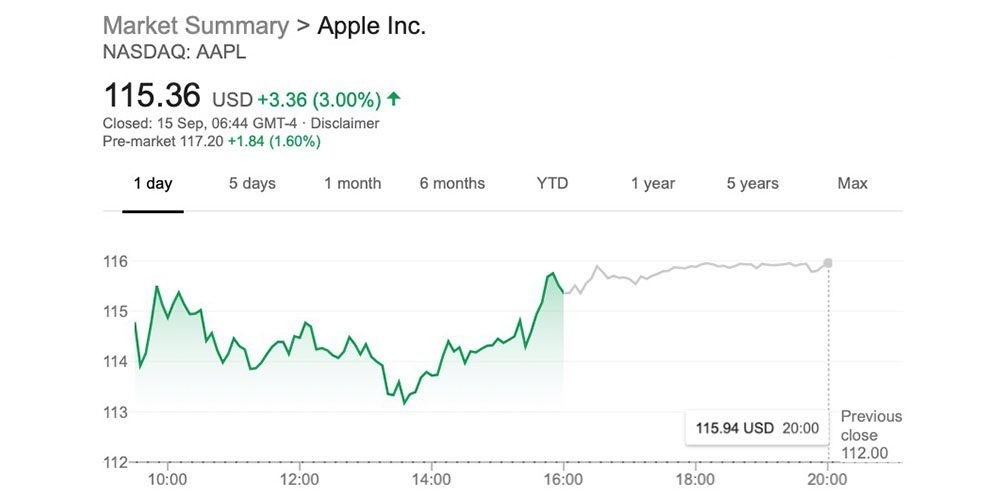The image size is (1000, 500).
Task: Click the Market Summary breadcrumb link
Action: pyautogui.click(x=195, y=26)
